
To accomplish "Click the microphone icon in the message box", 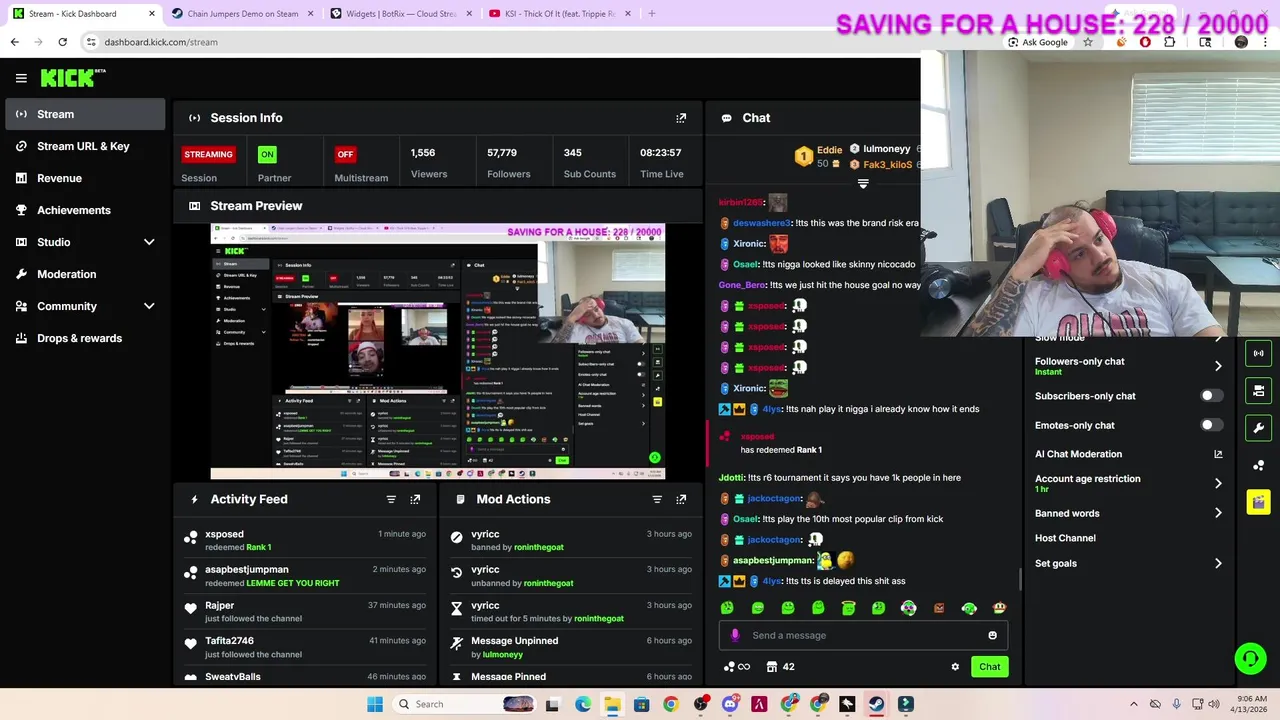I will point(735,635).
